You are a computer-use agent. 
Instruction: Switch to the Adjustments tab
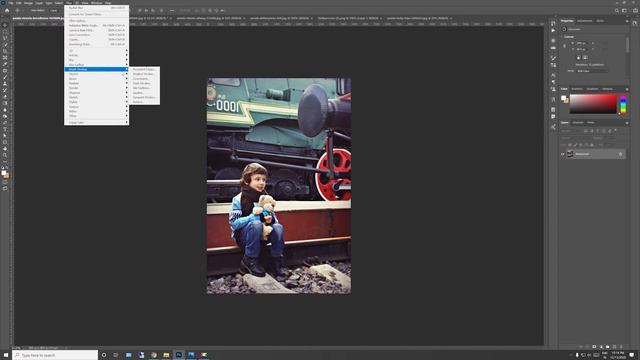(584, 21)
